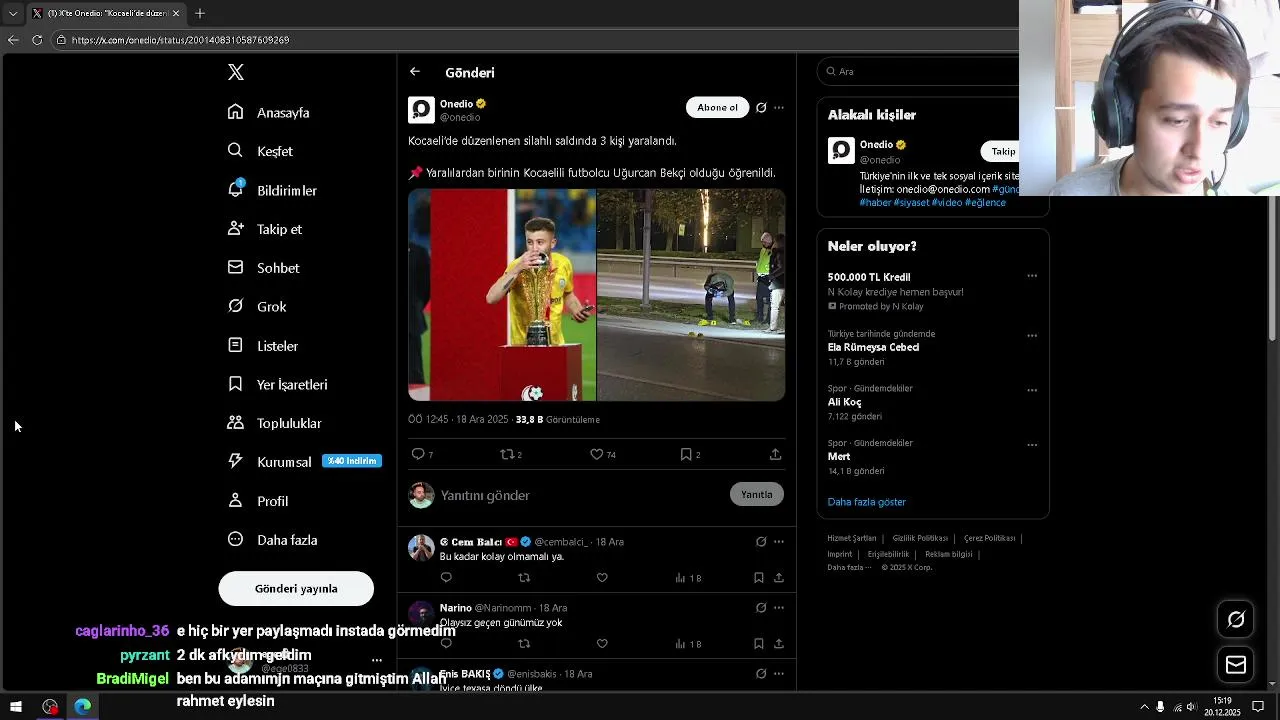
Task: Open the Windows Start menu
Action: pos(16,707)
